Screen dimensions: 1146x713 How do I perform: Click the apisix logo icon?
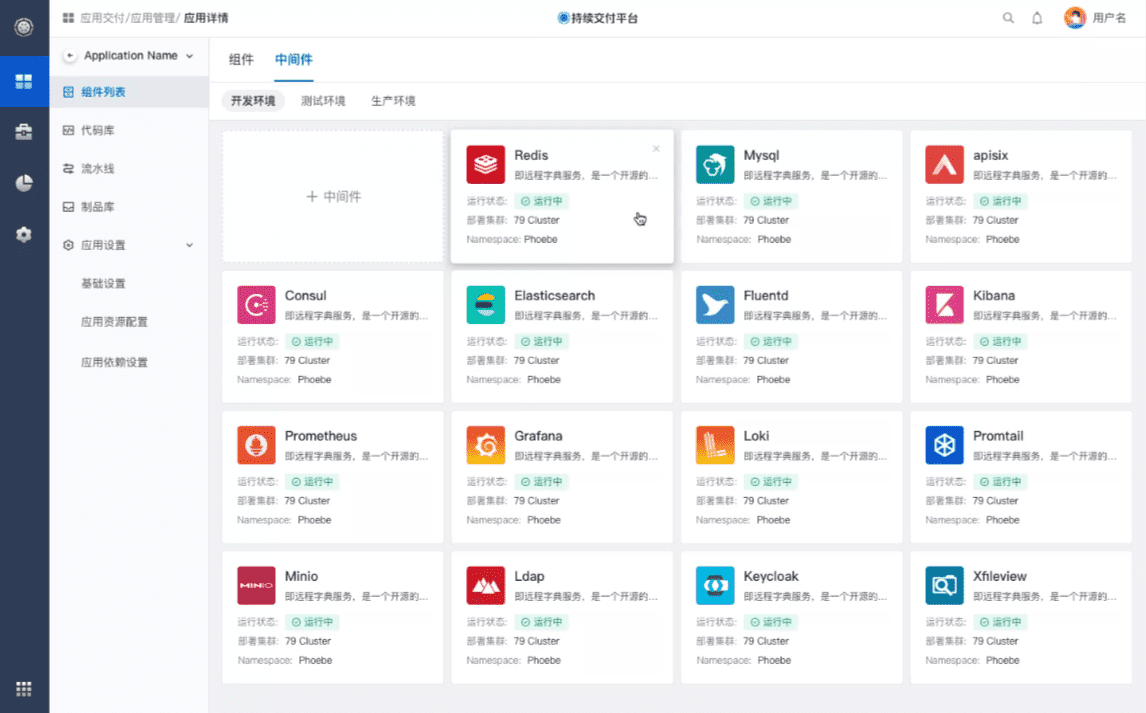click(944, 164)
